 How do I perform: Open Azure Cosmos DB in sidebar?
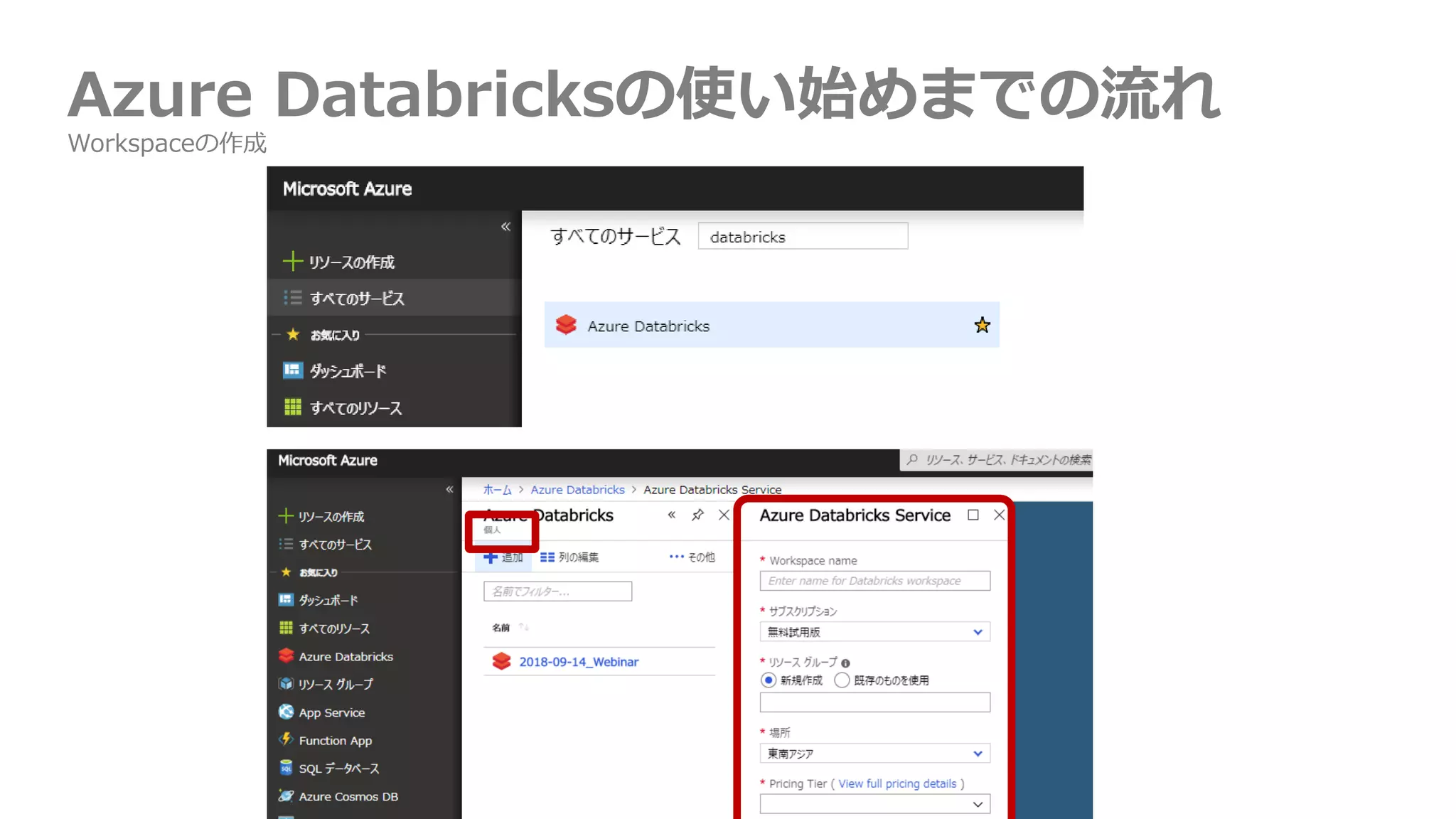click(348, 796)
